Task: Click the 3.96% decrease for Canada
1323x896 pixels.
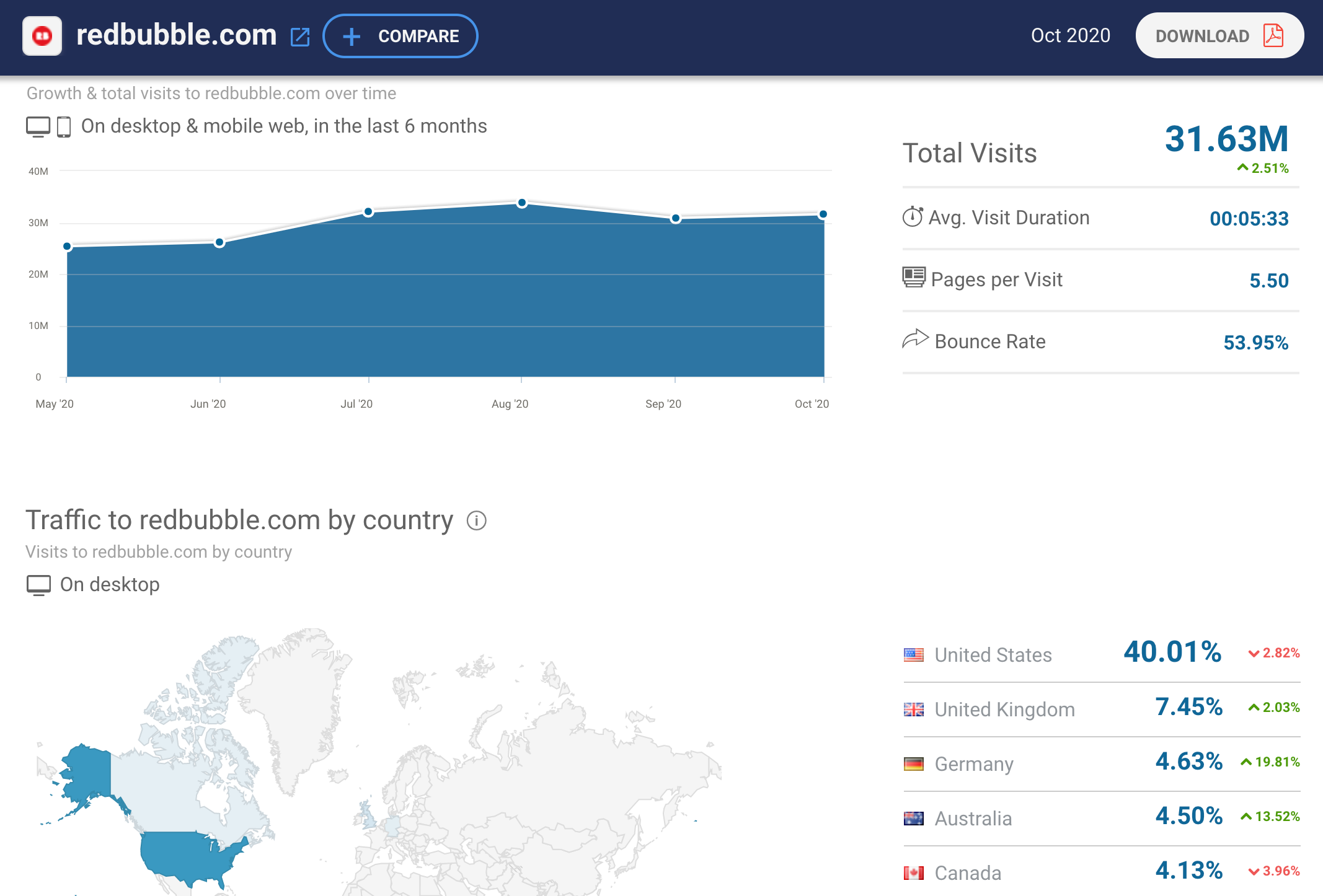Action: point(1274,871)
